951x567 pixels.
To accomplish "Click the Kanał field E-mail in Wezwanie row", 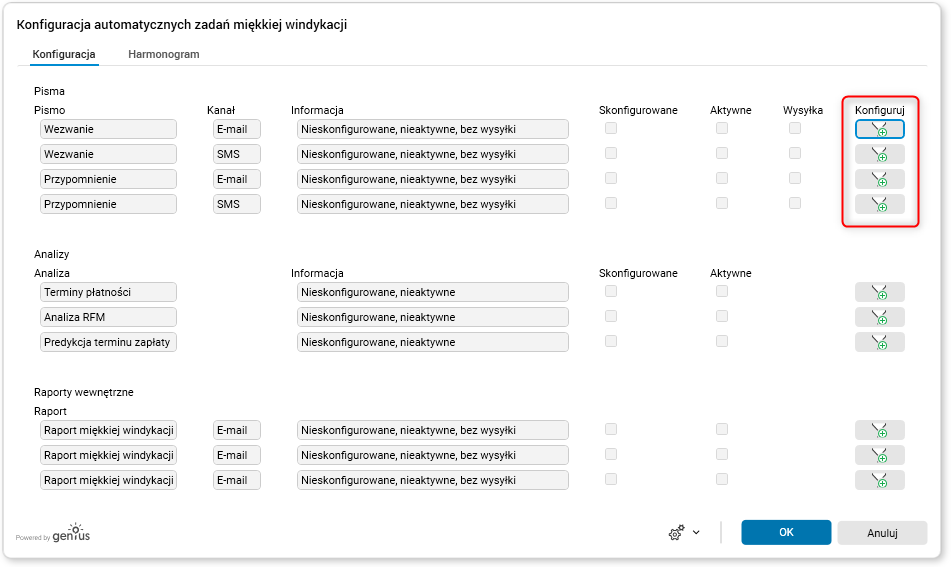I will [x=237, y=129].
